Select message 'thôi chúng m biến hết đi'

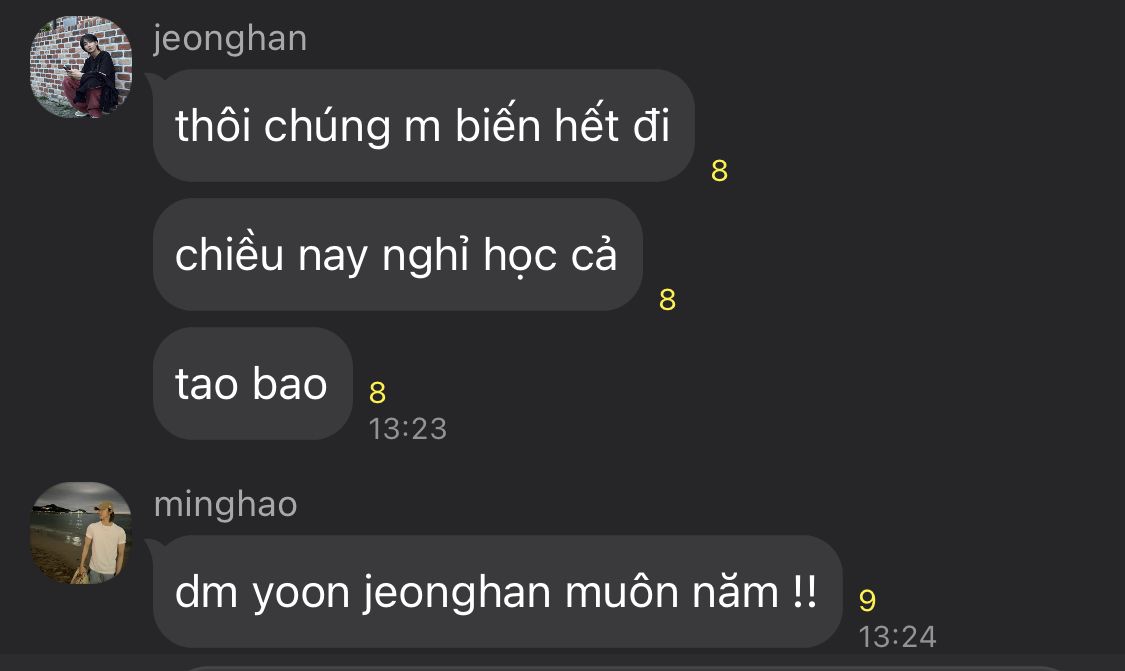point(423,126)
